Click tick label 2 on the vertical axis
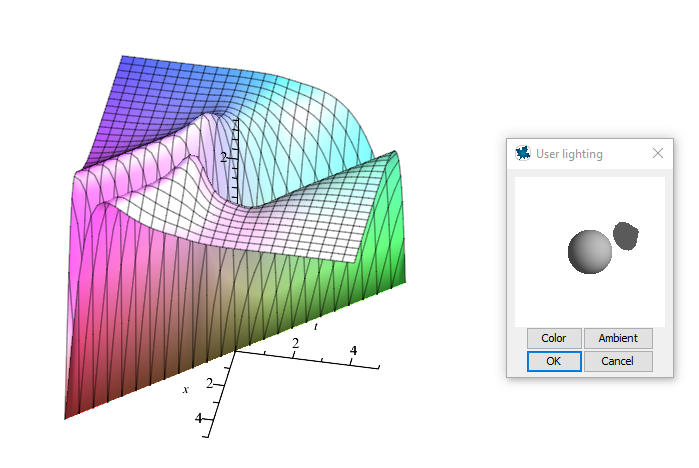Viewport: 699px width, 468px height. point(225,157)
